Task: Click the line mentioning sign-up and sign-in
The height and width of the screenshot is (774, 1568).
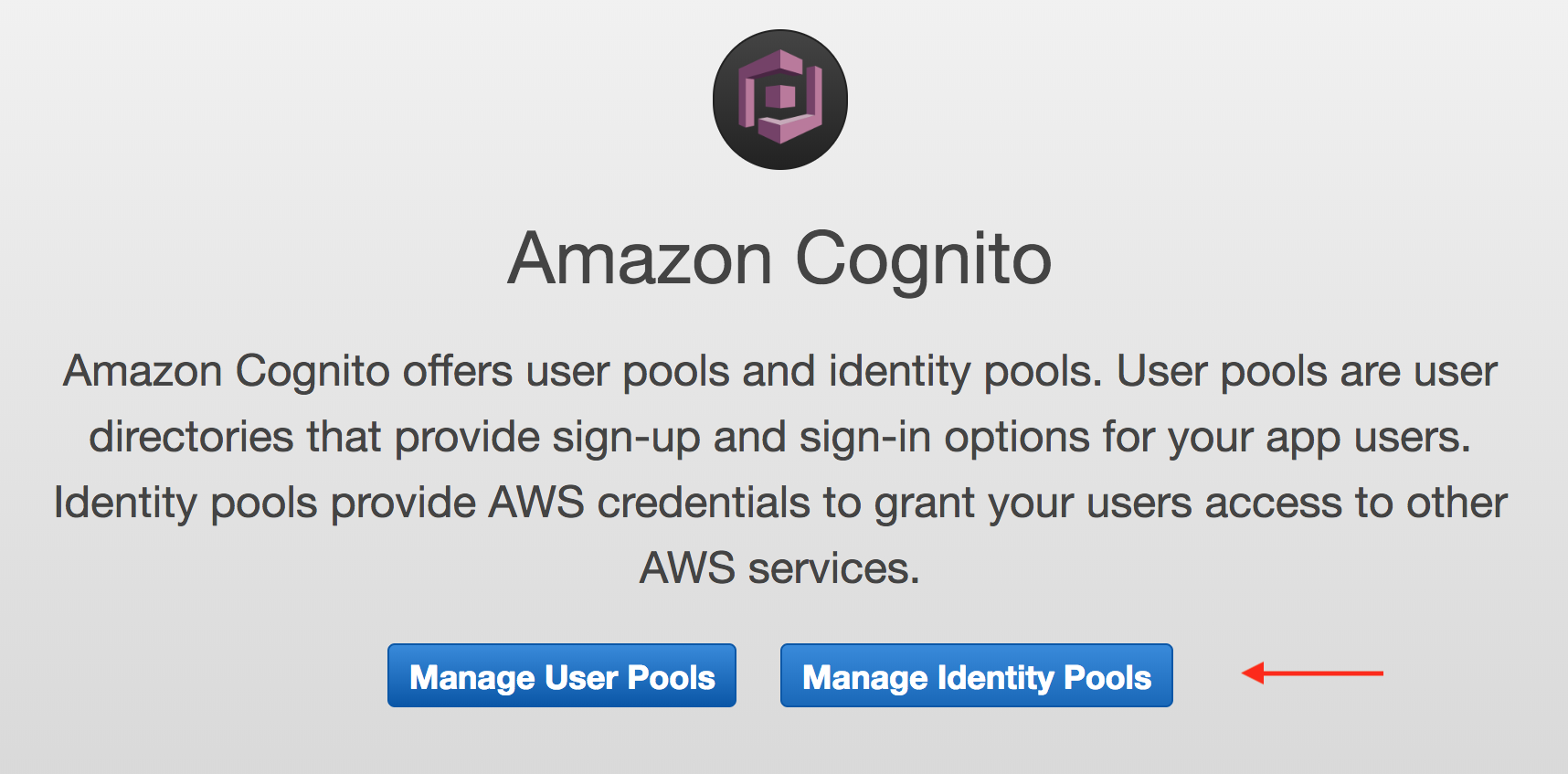Action: click(x=779, y=439)
